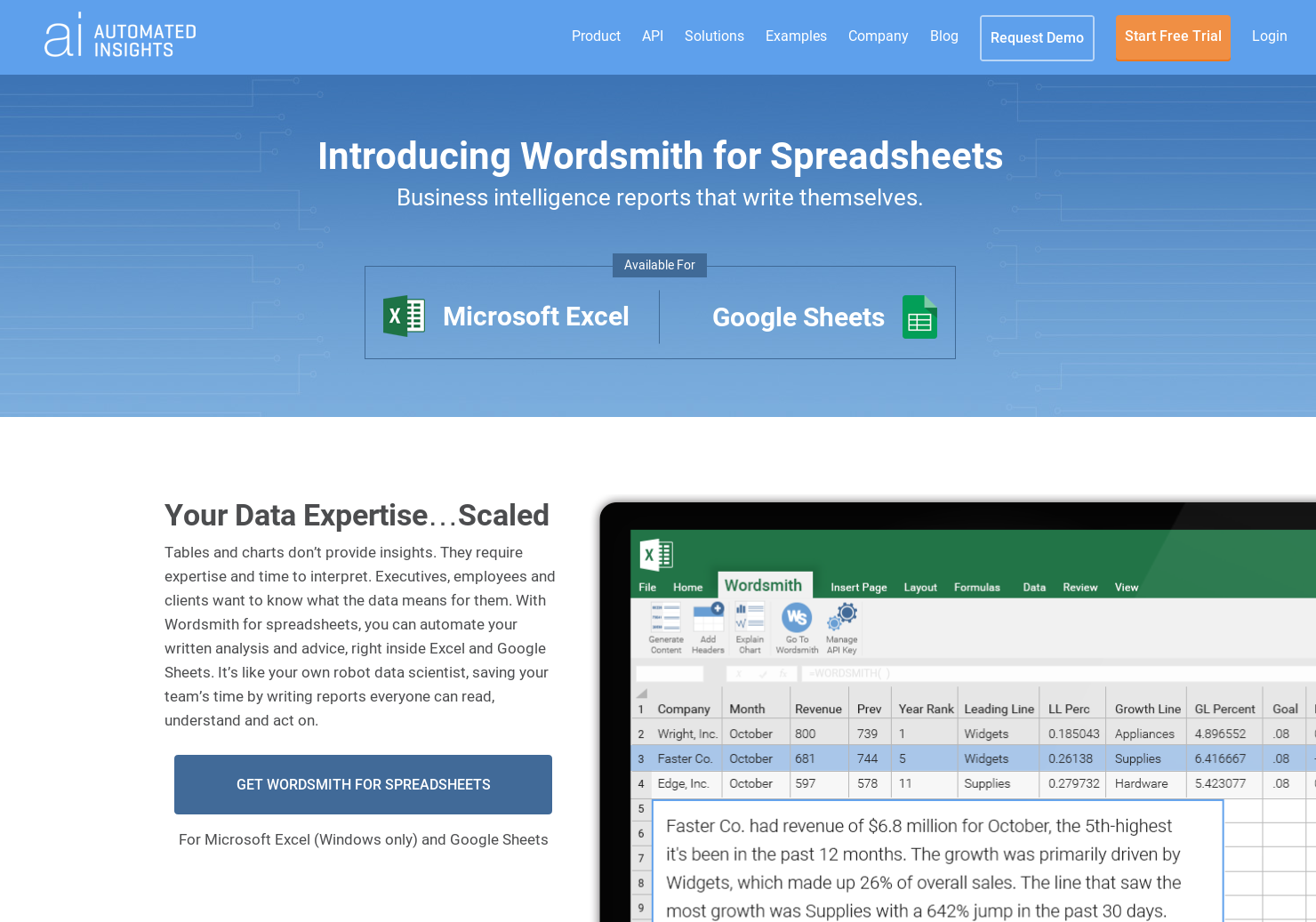Switch to the Wordsmith ribbon tab
The height and width of the screenshot is (922, 1316).
pos(765,585)
